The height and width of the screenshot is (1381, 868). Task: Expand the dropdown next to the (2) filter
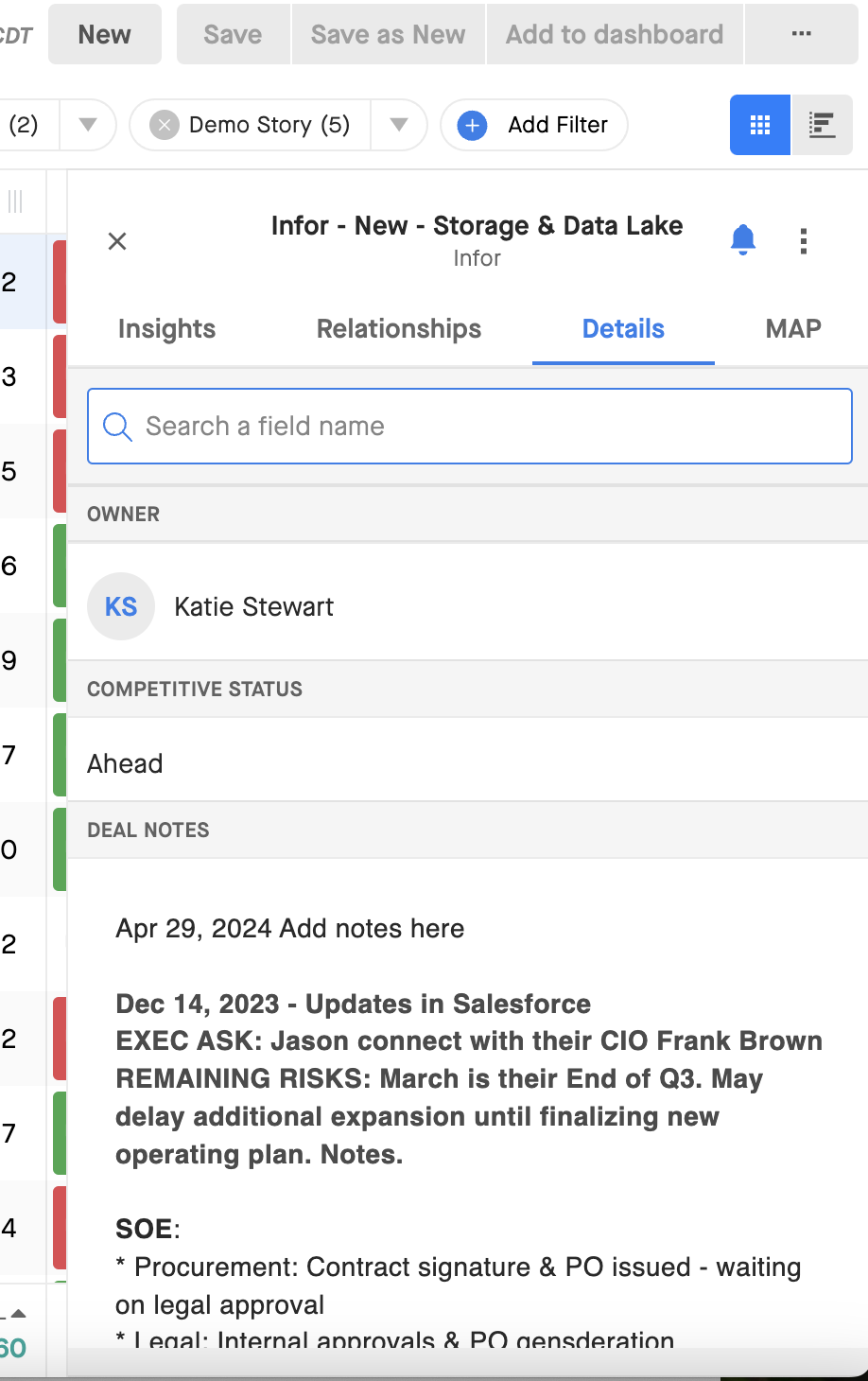86,124
